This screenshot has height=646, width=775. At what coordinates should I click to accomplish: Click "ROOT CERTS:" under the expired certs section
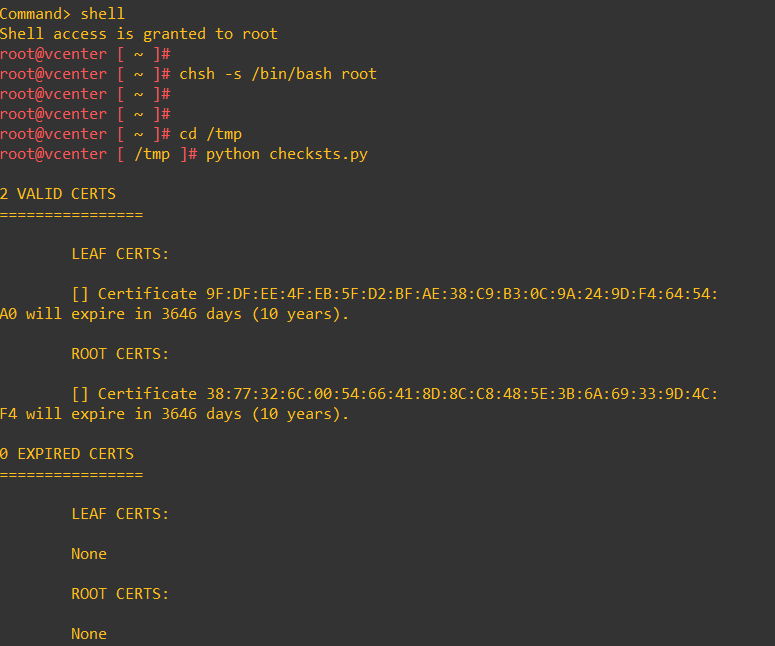pos(120,594)
